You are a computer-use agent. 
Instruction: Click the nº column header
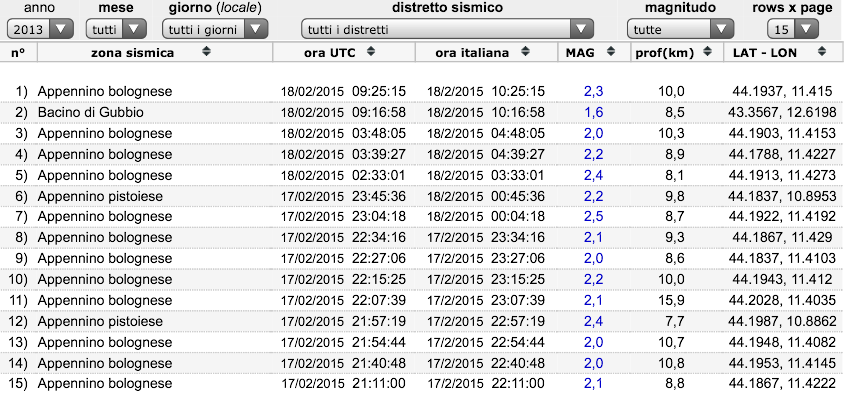18,52
